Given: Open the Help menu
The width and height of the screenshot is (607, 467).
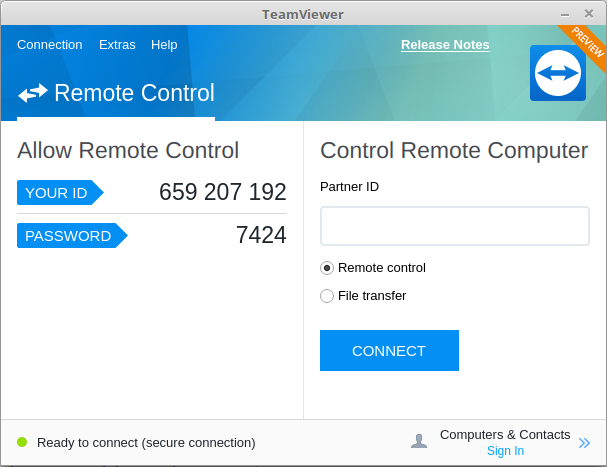Looking at the screenshot, I should (x=164, y=45).
